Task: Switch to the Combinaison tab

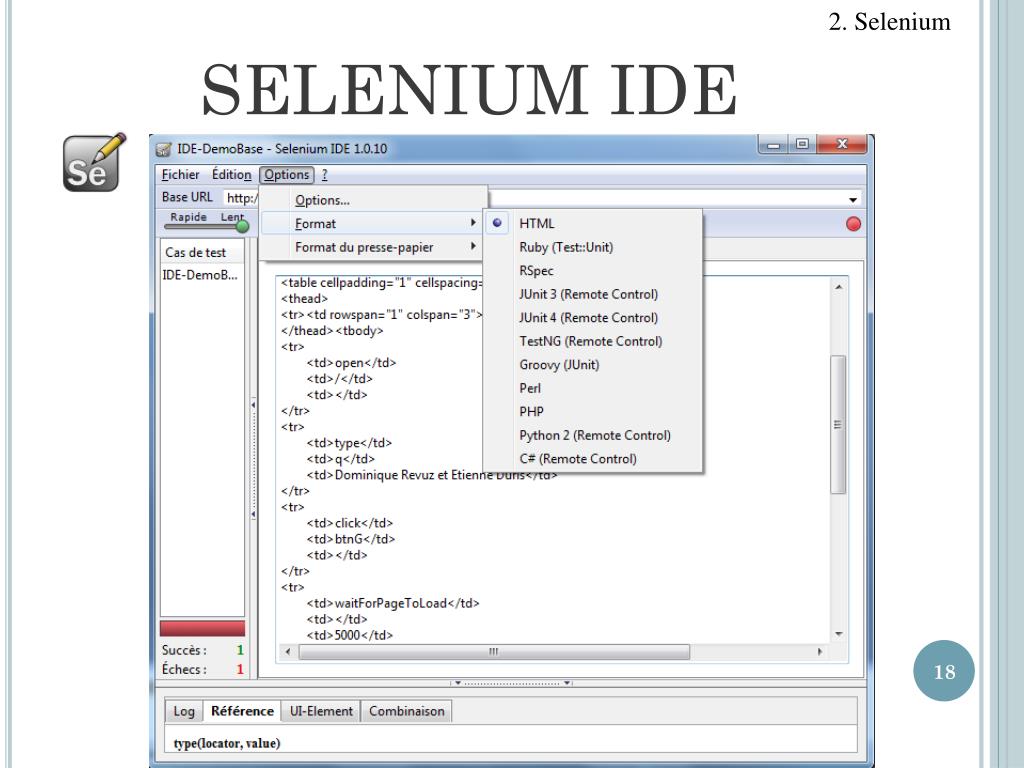Action: pos(406,711)
